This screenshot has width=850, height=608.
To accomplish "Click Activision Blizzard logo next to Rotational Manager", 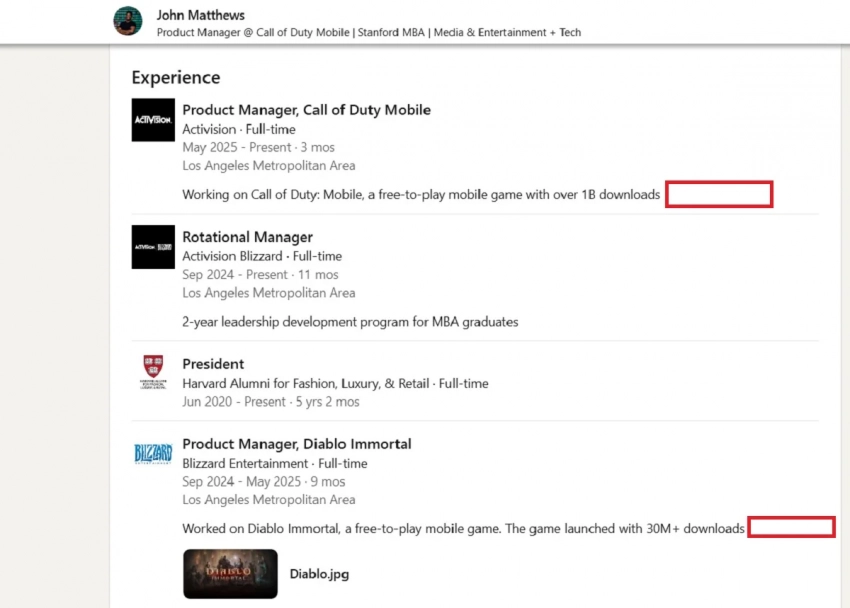I will click(153, 247).
